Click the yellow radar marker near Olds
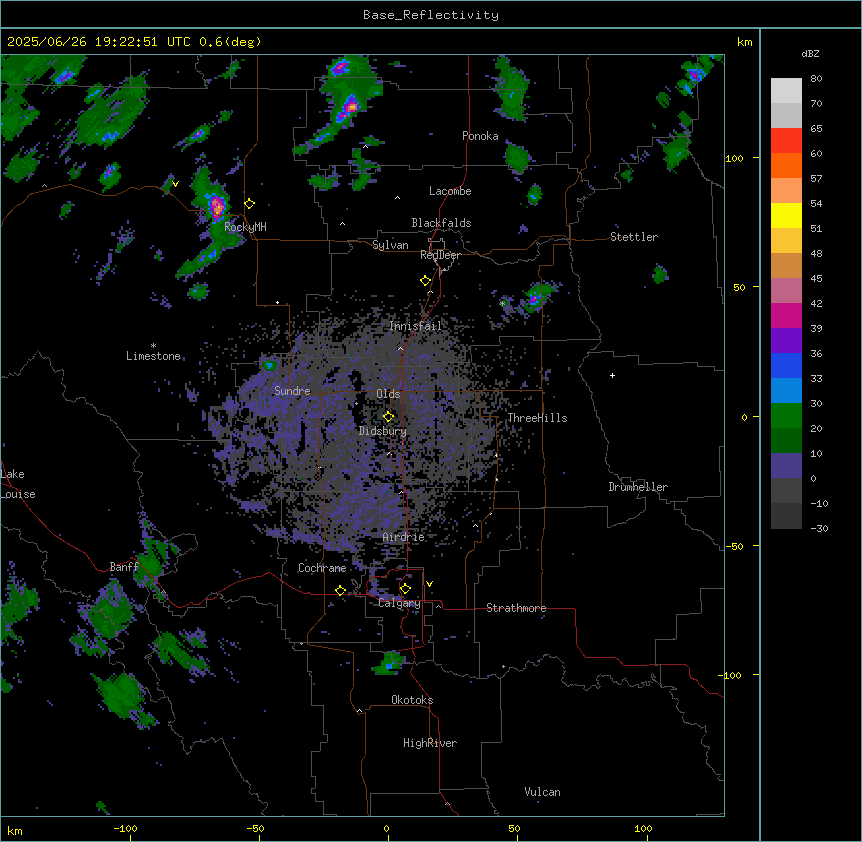 click(389, 417)
